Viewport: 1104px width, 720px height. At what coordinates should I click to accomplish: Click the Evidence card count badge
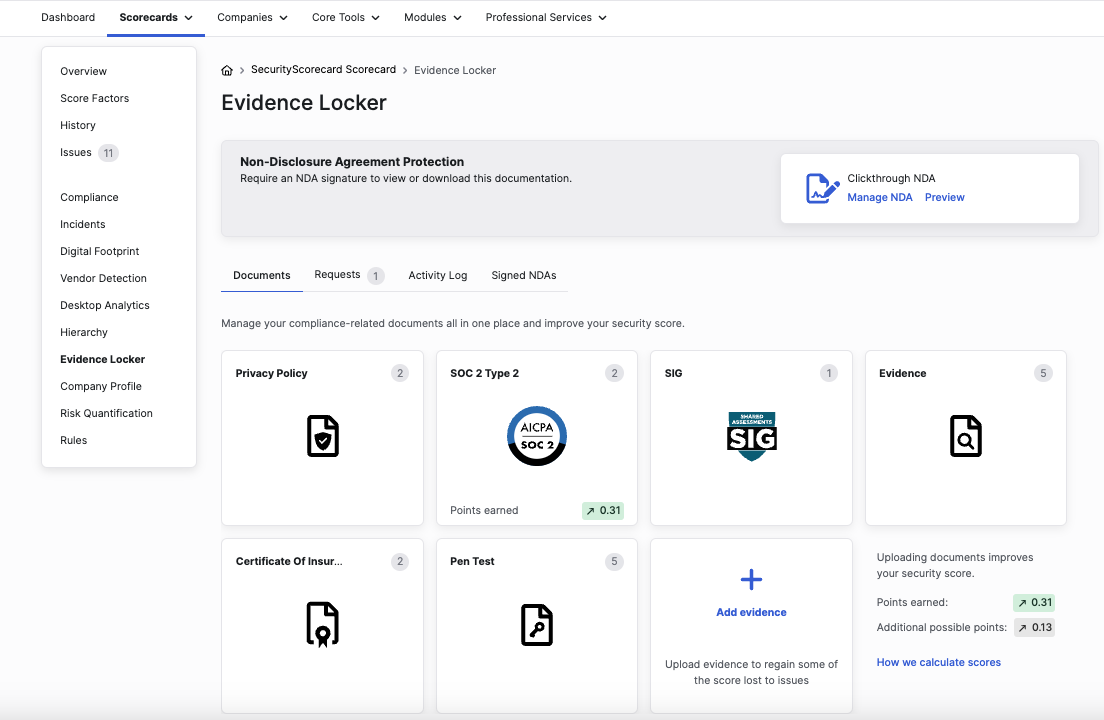pos(1043,373)
